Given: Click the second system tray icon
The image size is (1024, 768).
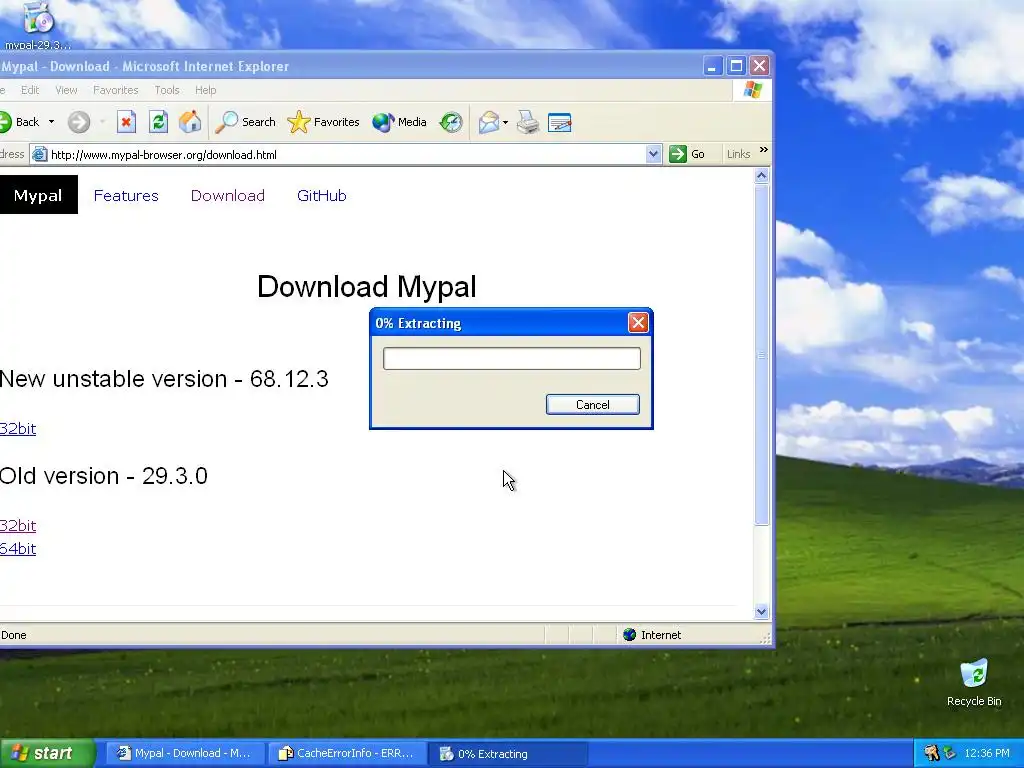Looking at the screenshot, I should click(x=950, y=753).
